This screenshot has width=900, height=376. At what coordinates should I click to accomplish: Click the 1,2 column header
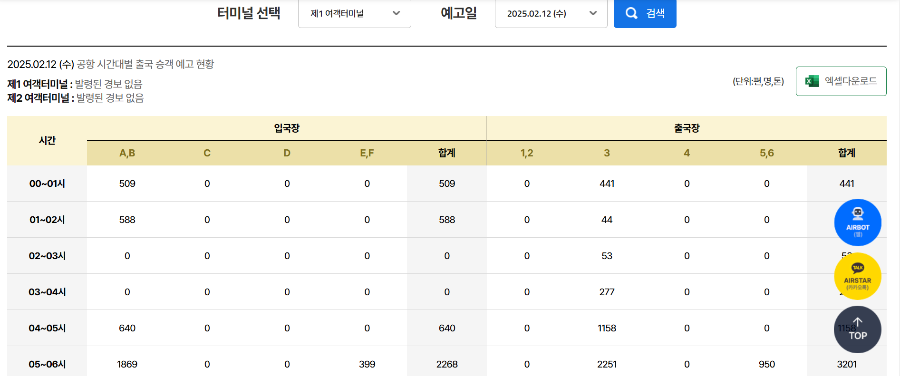(x=527, y=153)
